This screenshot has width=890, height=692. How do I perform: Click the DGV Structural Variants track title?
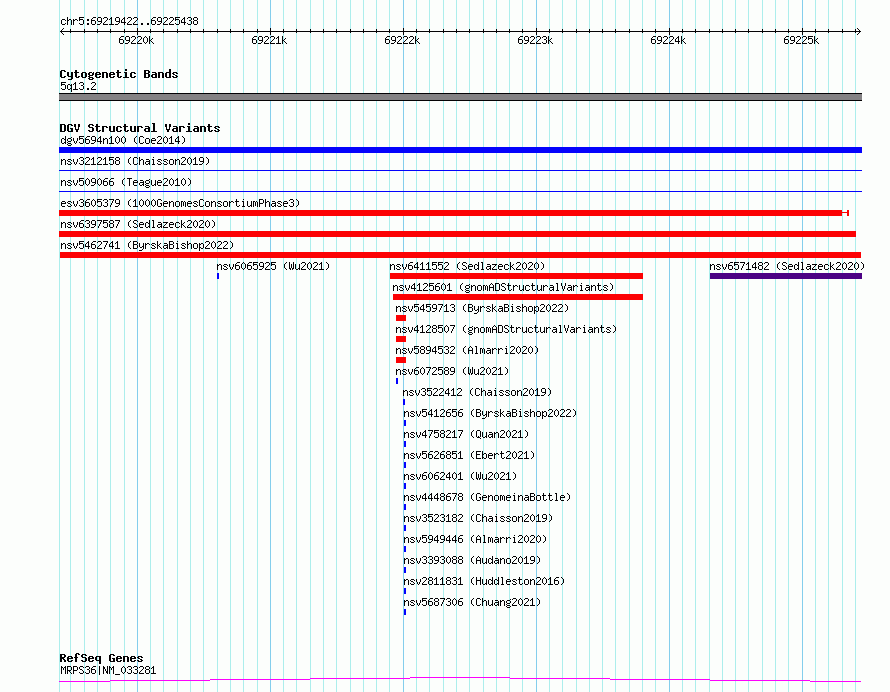coord(140,128)
